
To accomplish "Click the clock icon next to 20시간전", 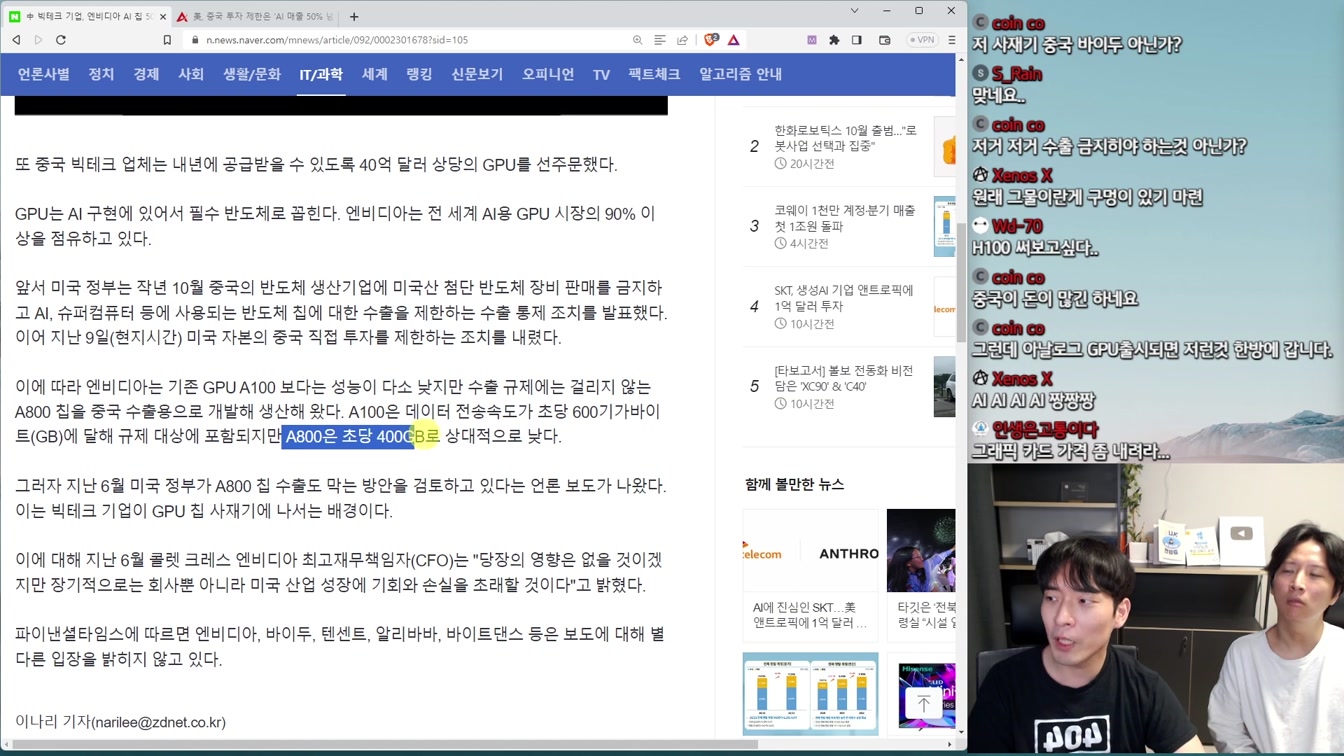I will point(780,163).
